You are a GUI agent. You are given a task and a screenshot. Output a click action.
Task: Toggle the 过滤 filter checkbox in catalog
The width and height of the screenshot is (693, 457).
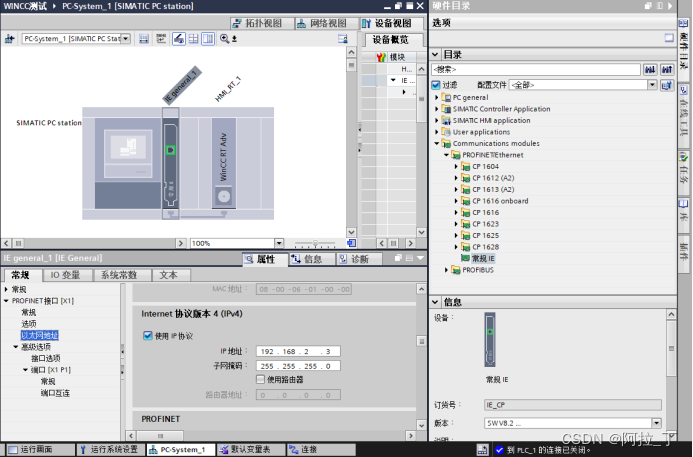click(x=436, y=84)
